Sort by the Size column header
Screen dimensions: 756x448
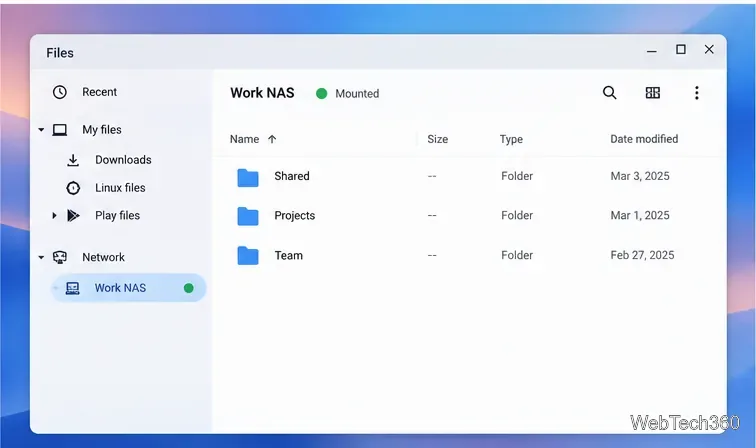(437, 139)
